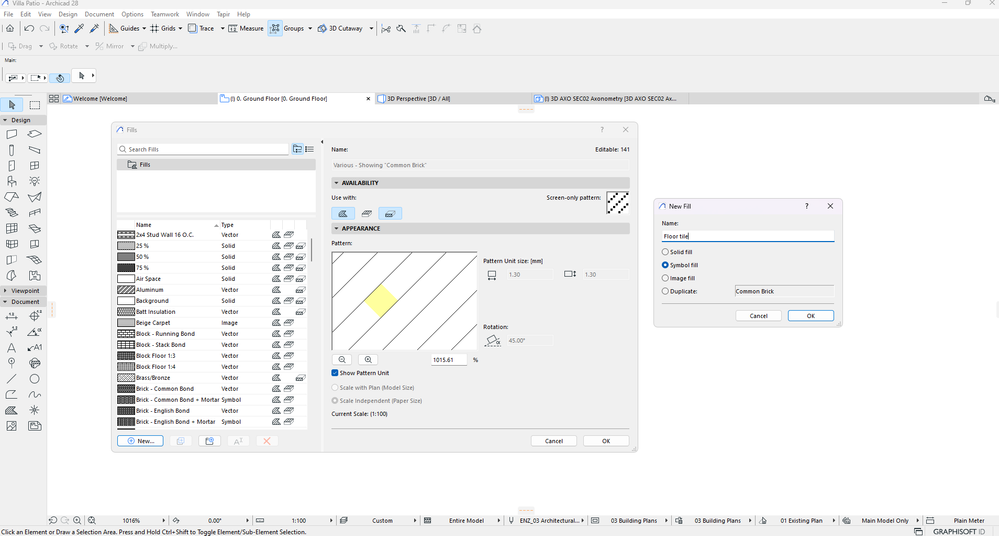Toggle the Trace icon in toolbar

pos(192,28)
